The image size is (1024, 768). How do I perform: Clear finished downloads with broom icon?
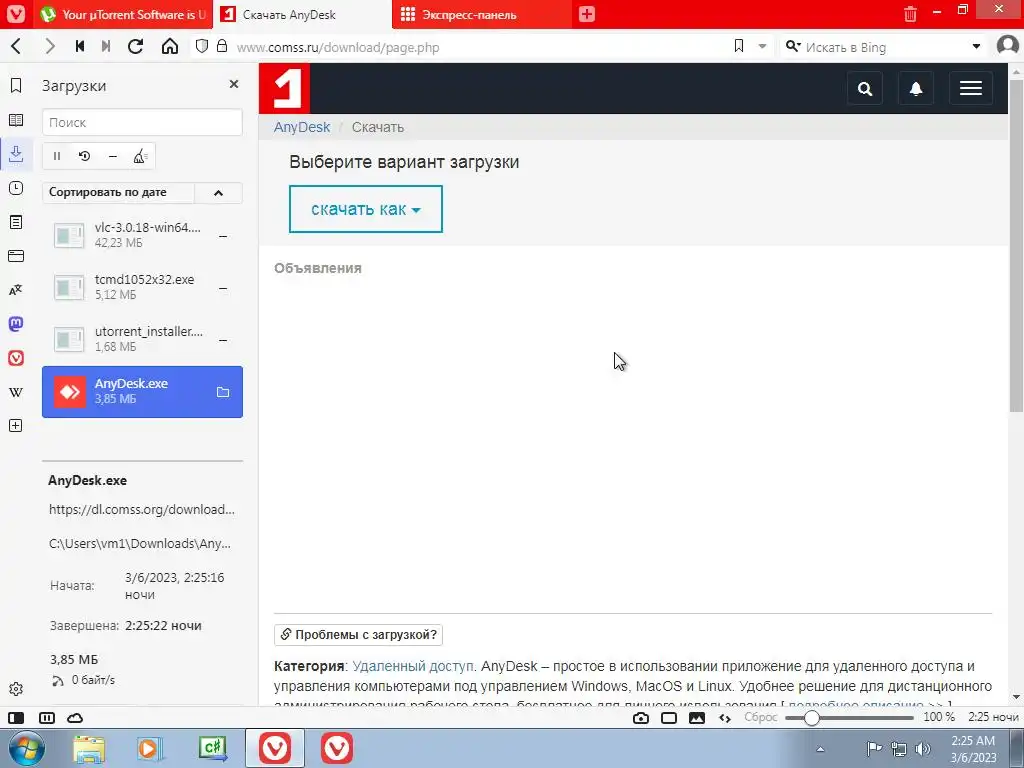(140, 156)
